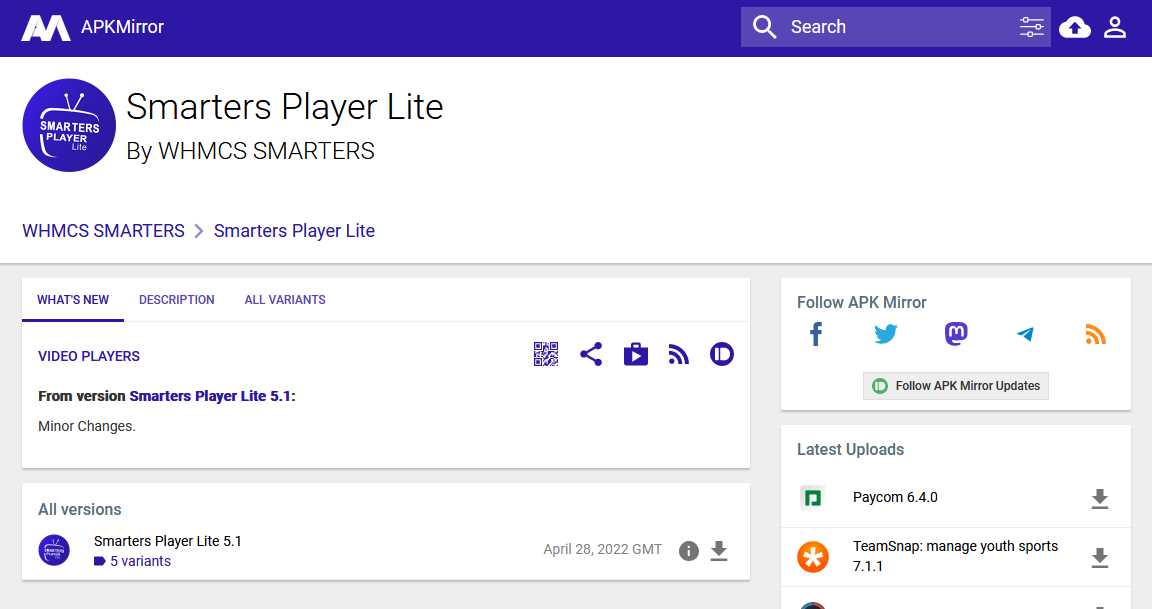Open WHMCS SMARTERS breadcrumb link
The height and width of the screenshot is (609, 1152).
click(104, 231)
